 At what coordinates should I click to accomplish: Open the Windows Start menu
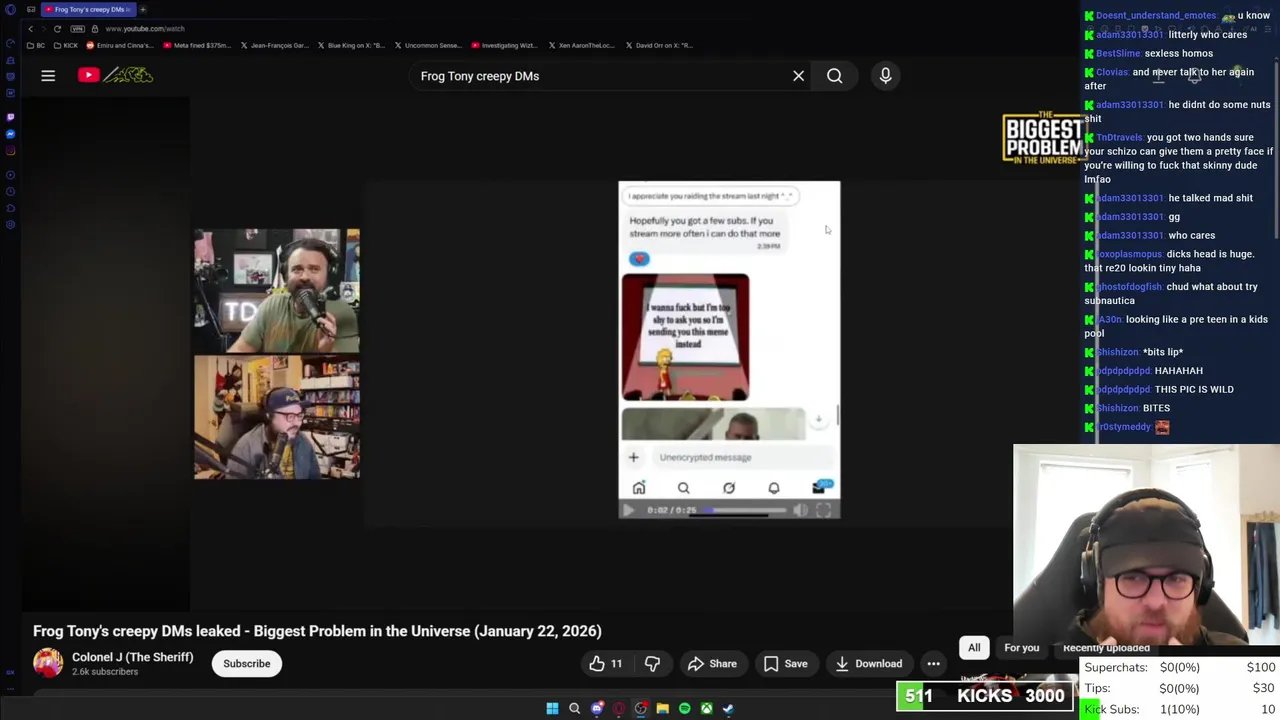(552, 708)
